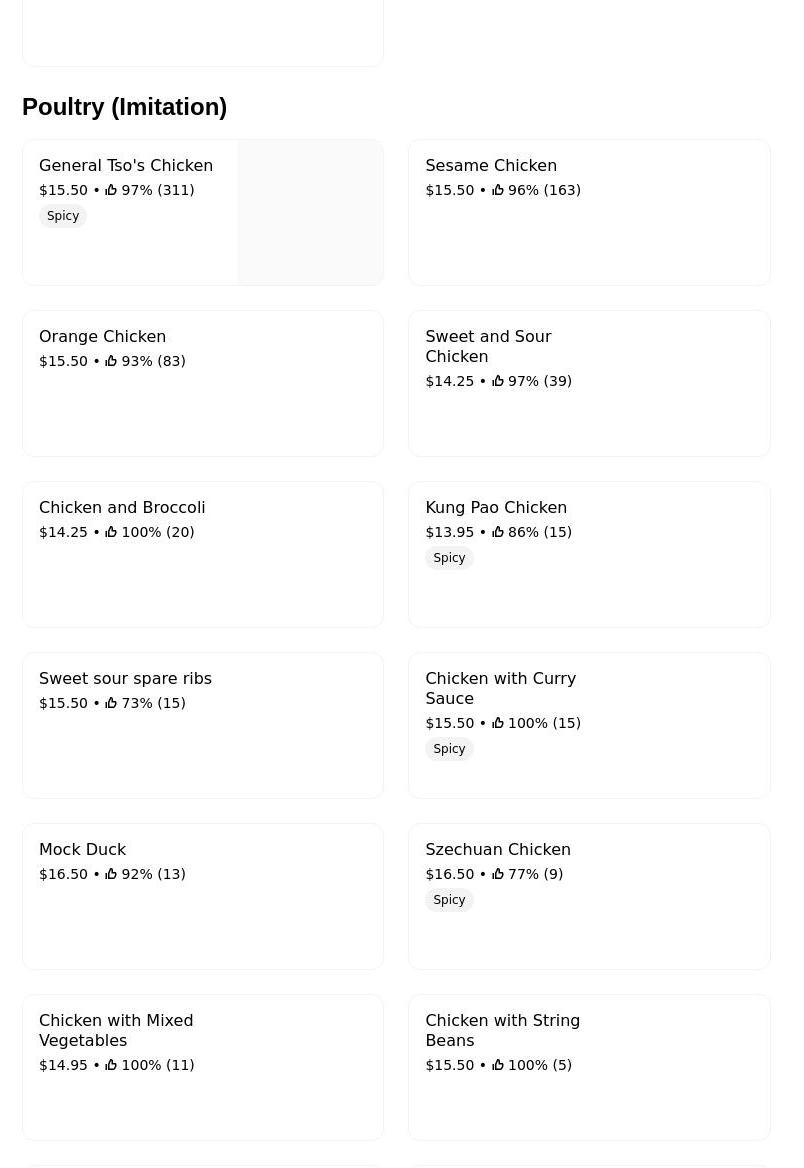Open Orange Chicken dish card
The image size is (804, 1168).
[203, 383]
